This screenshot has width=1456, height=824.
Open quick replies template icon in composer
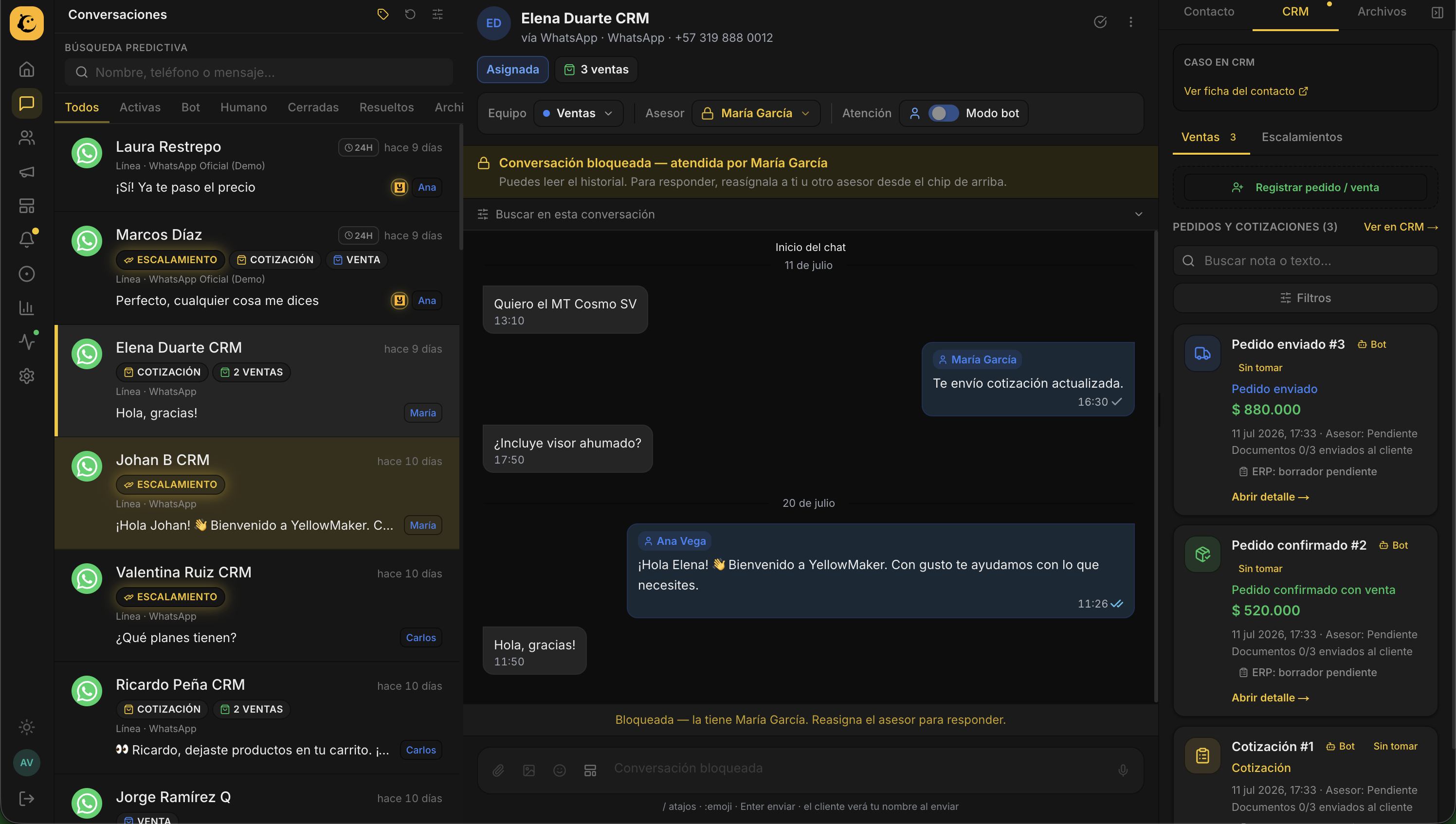[x=590, y=770]
